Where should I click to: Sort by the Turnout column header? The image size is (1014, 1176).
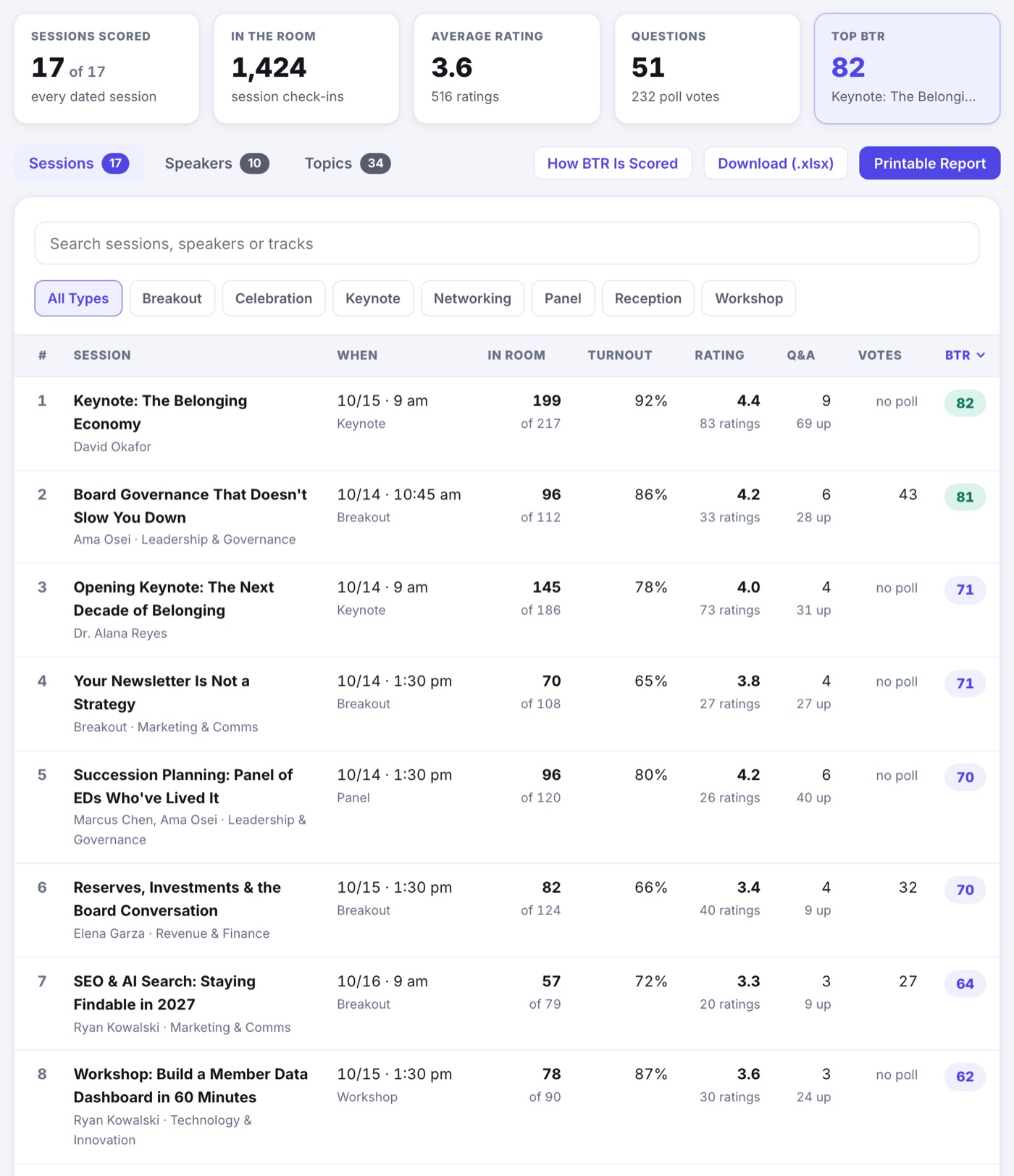click(x=620, y=356)
